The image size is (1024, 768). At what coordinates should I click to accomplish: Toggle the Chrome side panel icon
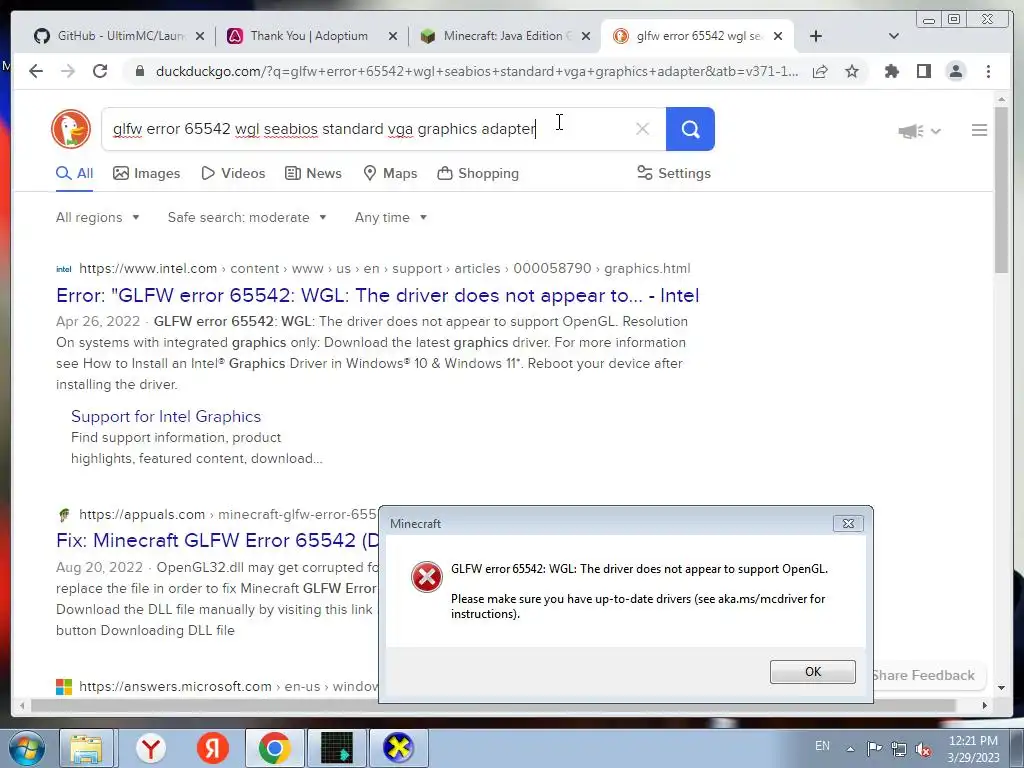coord(923,71)
